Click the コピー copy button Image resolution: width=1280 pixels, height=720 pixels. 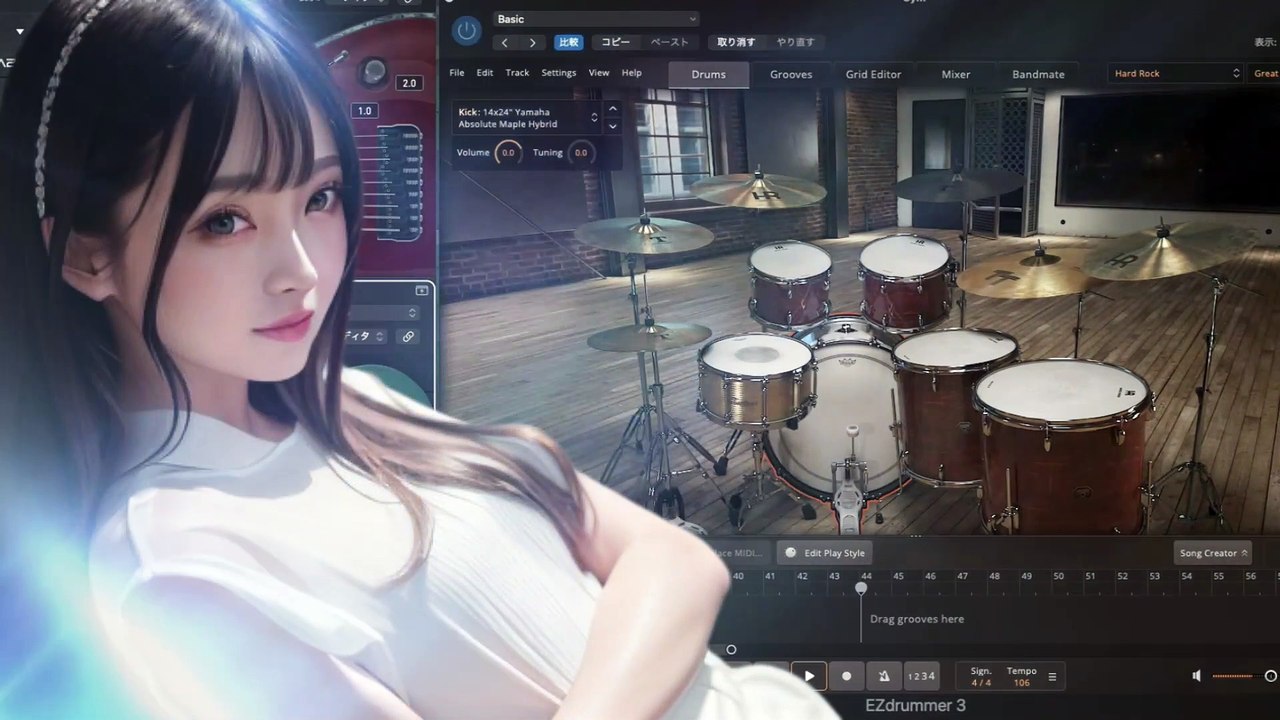click(615, 42)
